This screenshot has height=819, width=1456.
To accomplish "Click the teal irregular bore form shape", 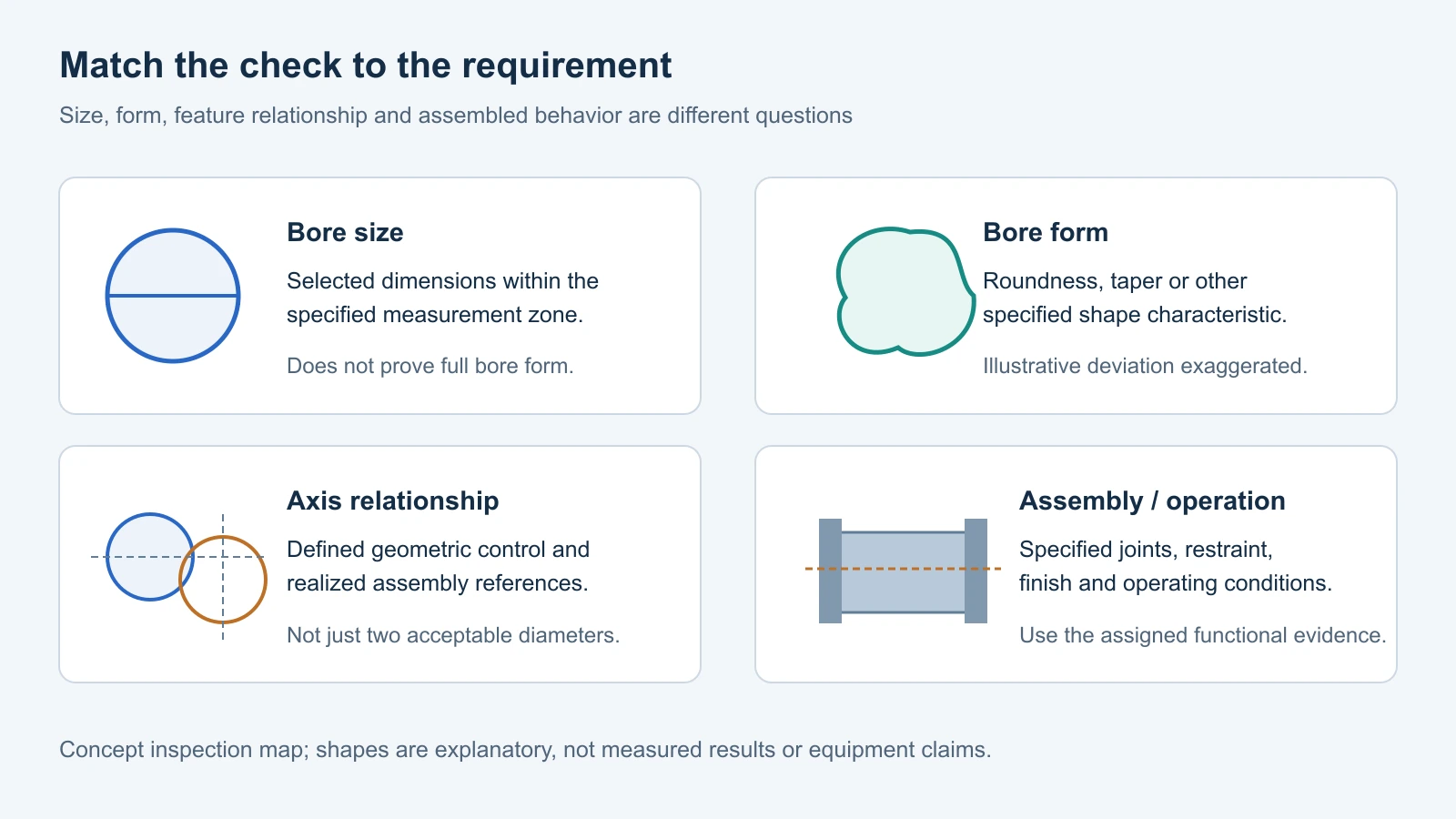I will pyautogui.click(x=905, y=291).
